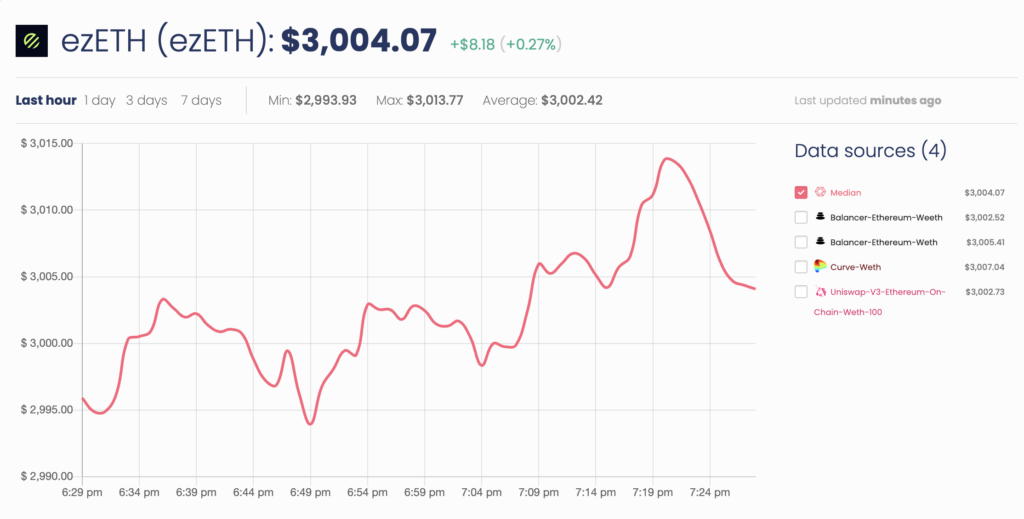1024x519 pixels.
Task: Open the Curve-Weth source label
Action: (855, 267)
